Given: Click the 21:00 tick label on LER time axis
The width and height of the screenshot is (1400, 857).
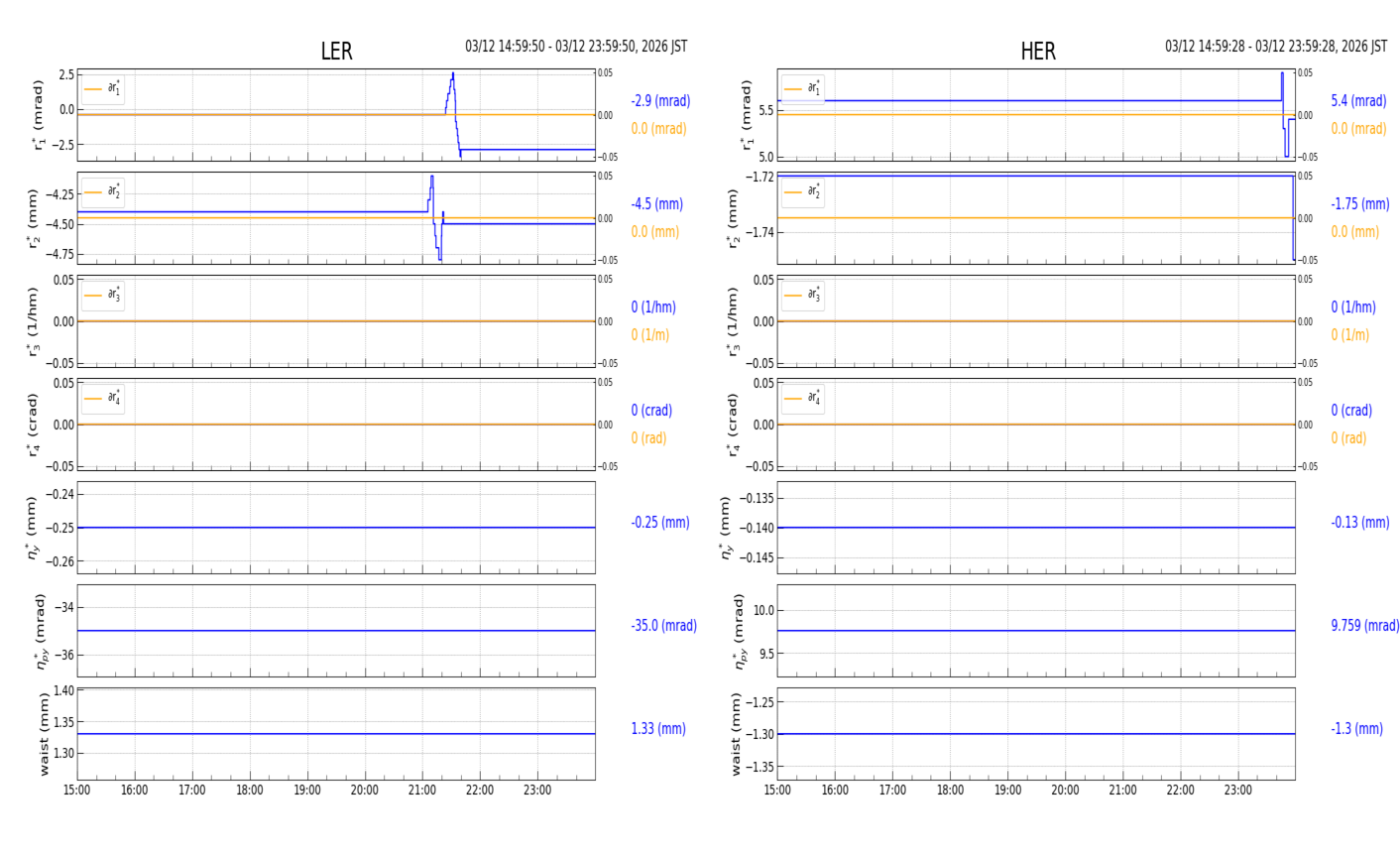Looking at the screenshot, I should pos(422,791).
